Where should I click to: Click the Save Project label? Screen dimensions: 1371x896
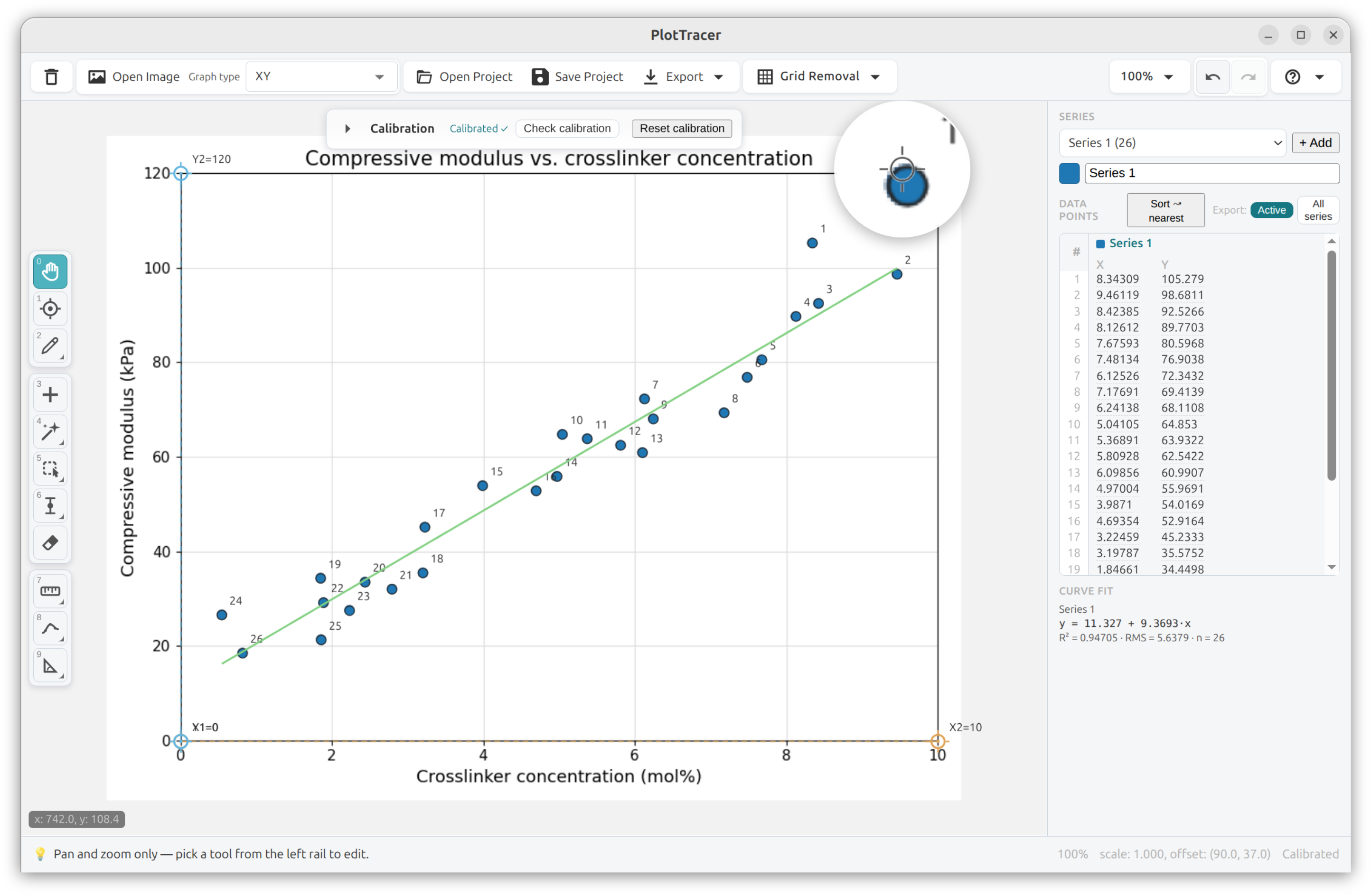click(589, 76)
